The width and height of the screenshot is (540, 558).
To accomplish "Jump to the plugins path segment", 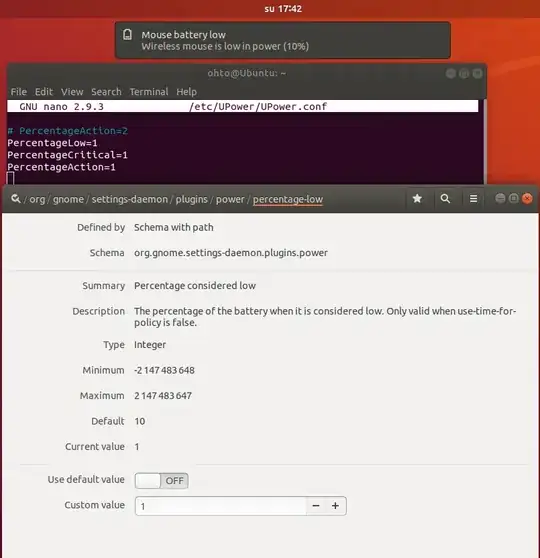I will pos(192,199).
